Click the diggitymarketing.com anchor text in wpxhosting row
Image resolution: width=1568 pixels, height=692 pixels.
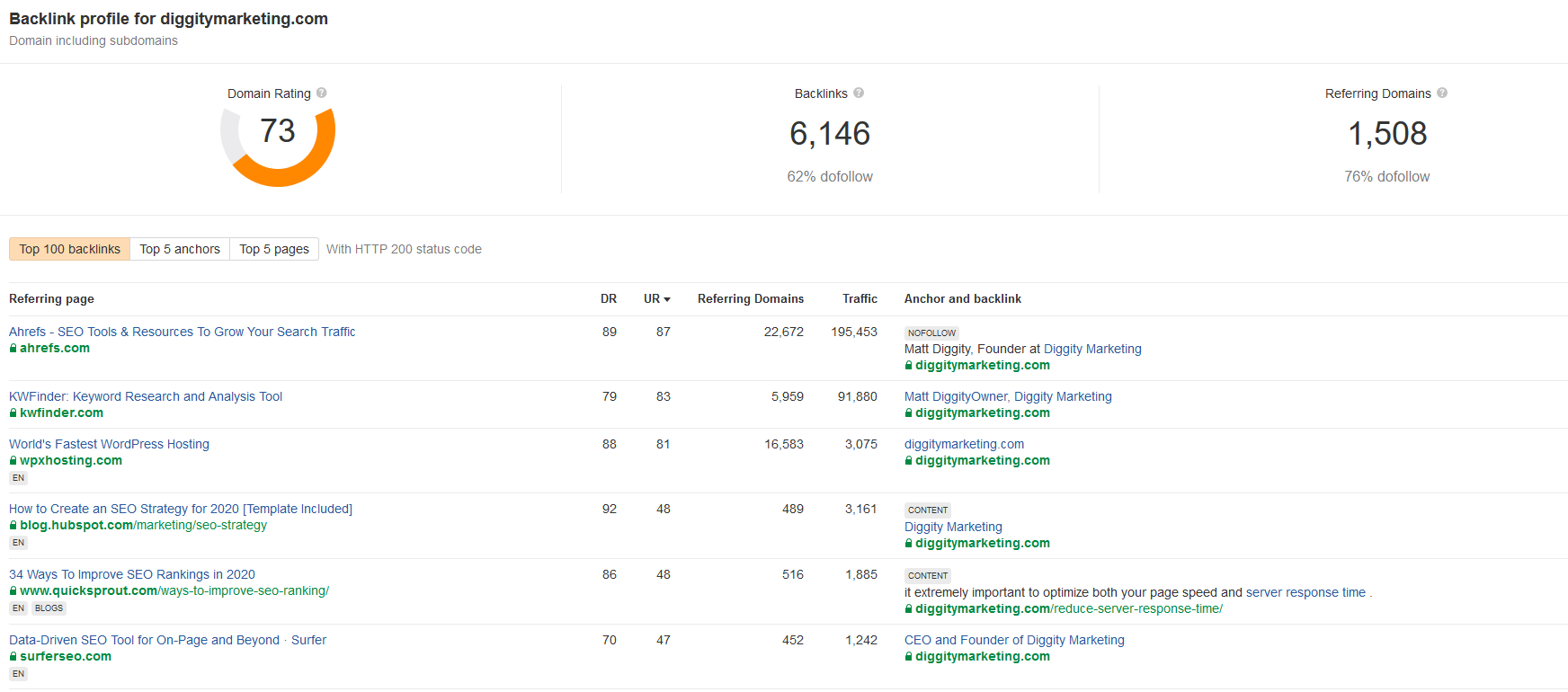(964, 444)
